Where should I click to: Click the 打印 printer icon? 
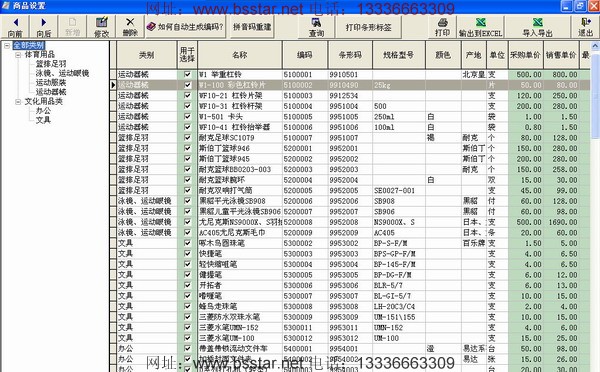(x=442, y=22)
